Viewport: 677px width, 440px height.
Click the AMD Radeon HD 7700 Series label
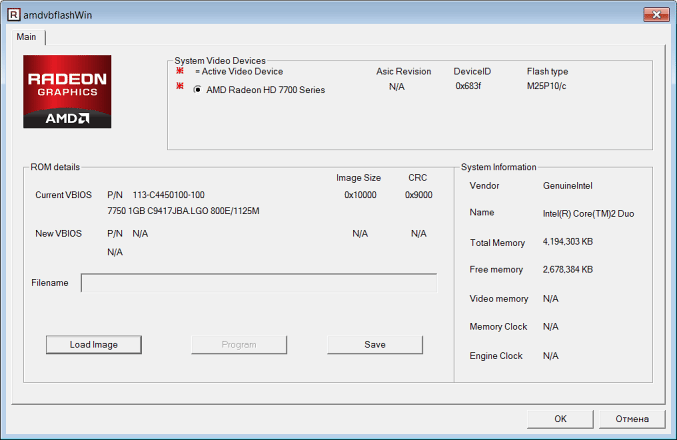coord(266,90)
